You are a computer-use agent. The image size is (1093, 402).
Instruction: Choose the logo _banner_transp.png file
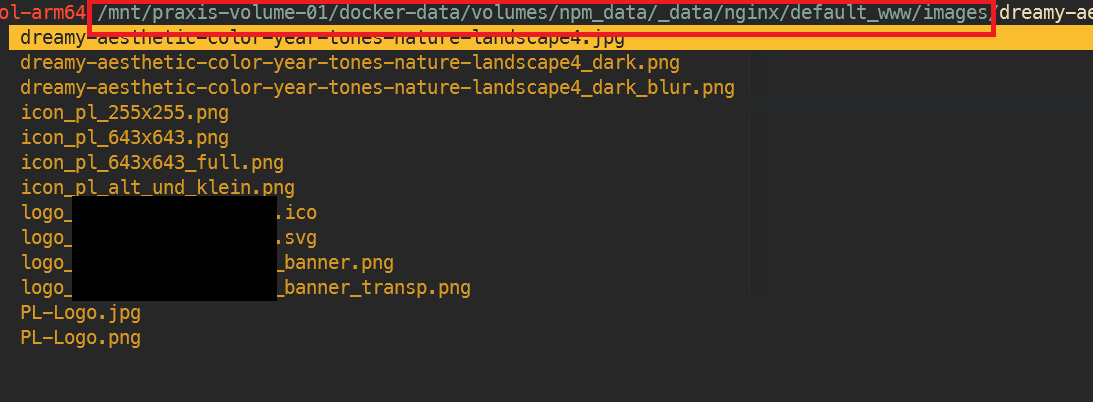245,288
